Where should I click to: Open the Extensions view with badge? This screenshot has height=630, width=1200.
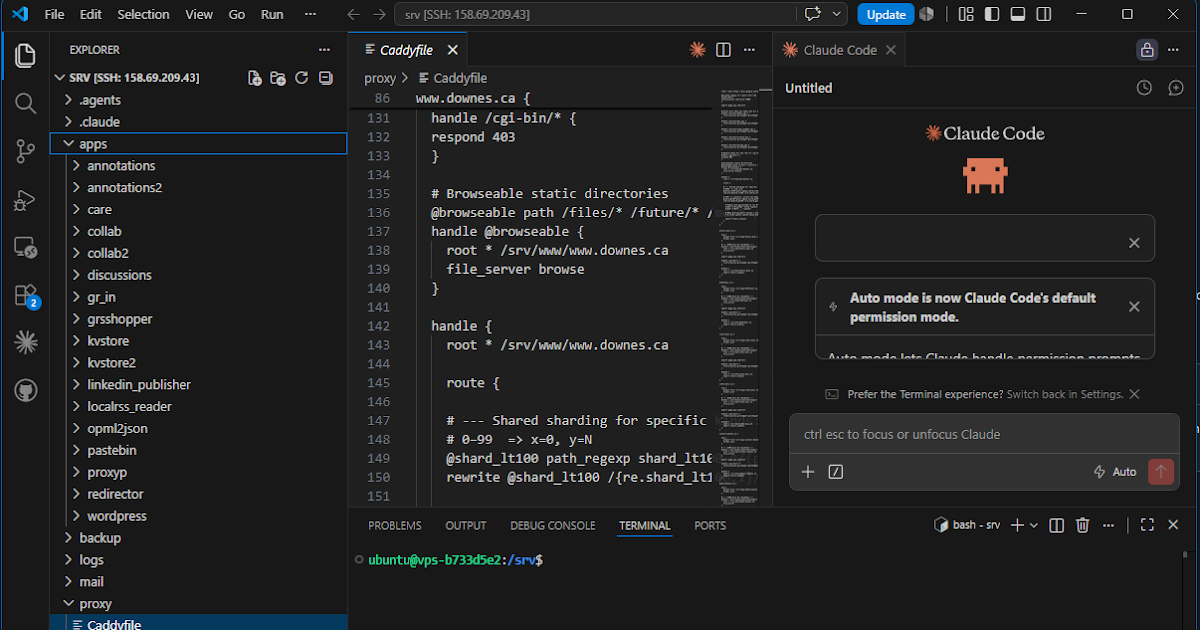[x=26, y=296]
